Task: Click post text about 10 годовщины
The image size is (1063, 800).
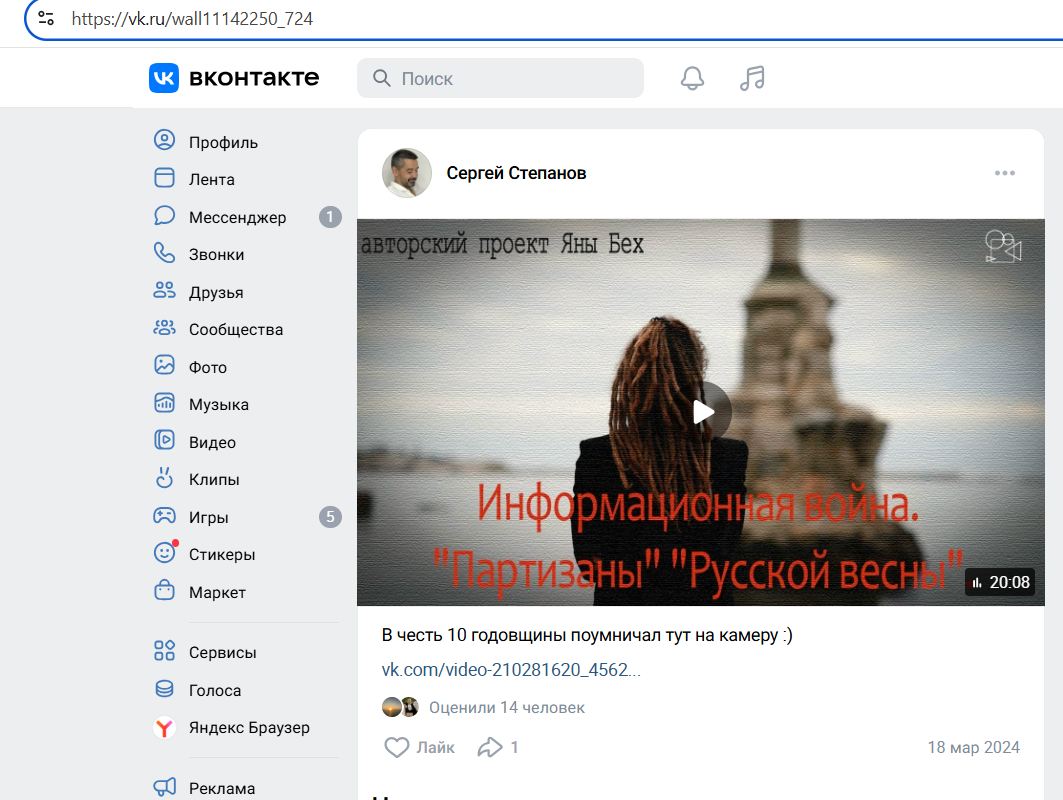Action: (586, 635)
